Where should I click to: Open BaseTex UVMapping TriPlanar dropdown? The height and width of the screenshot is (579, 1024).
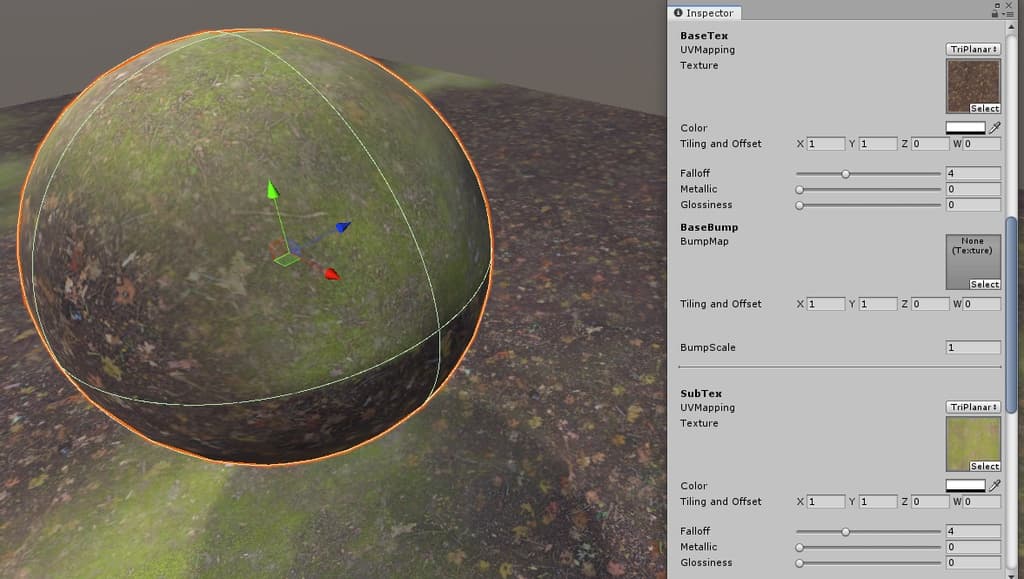point(973,50)
